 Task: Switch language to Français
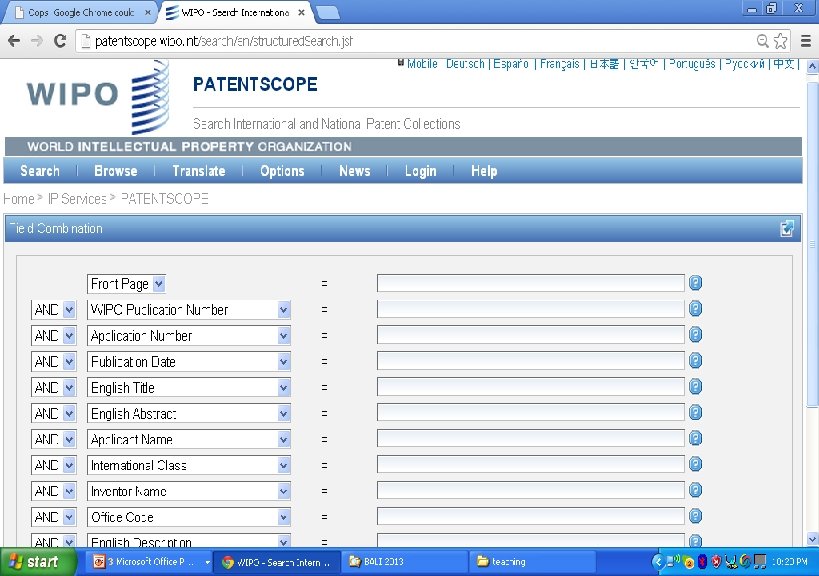click(559, 64)
